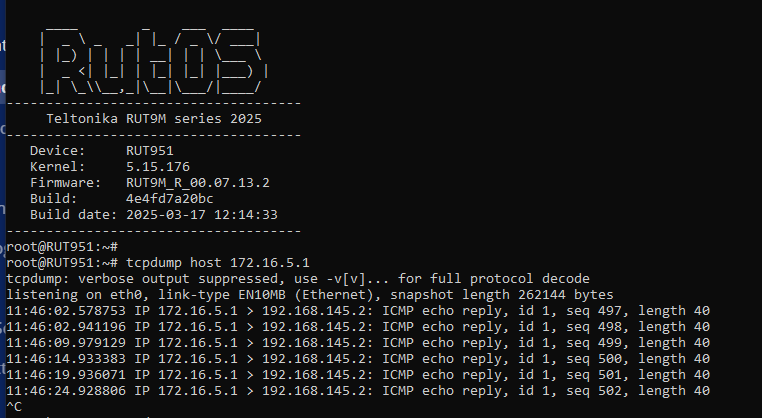This screenshot has width=762, height=418.
Task: Click the empty root@RUT951 prompt line
Action: click(x=62, y=247)
